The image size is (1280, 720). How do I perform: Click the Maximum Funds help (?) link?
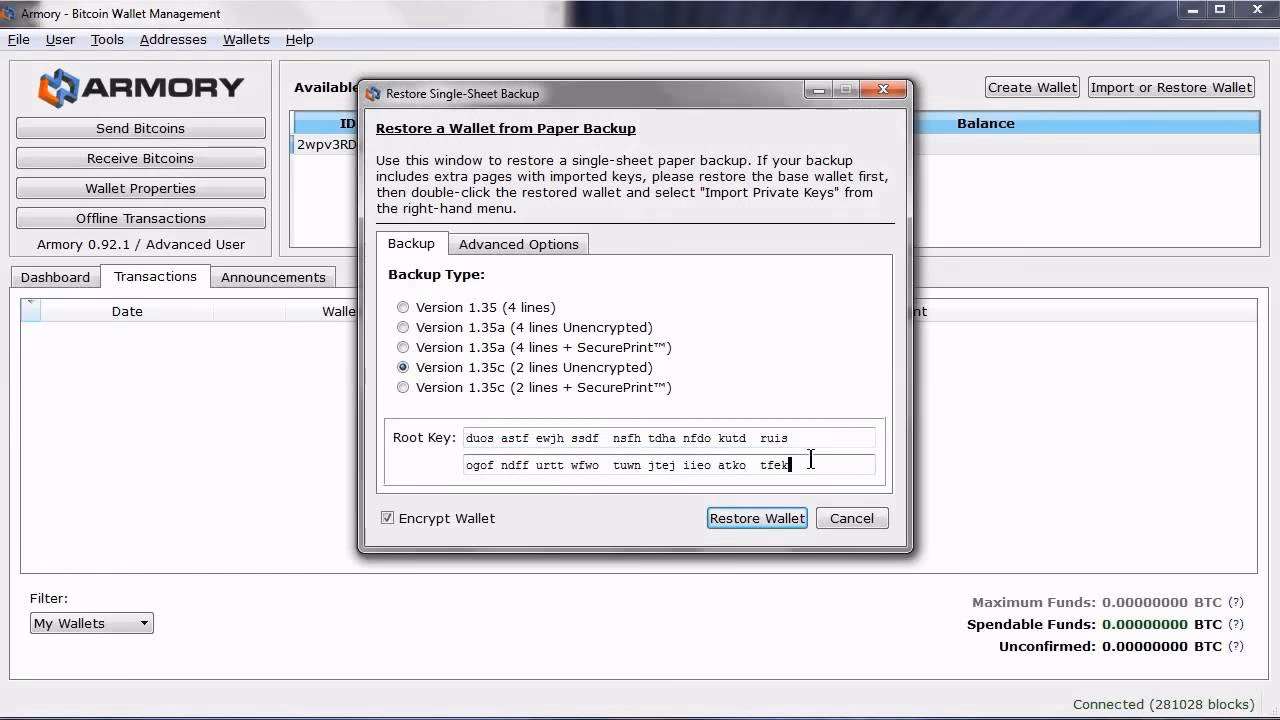pos(1236,602)
